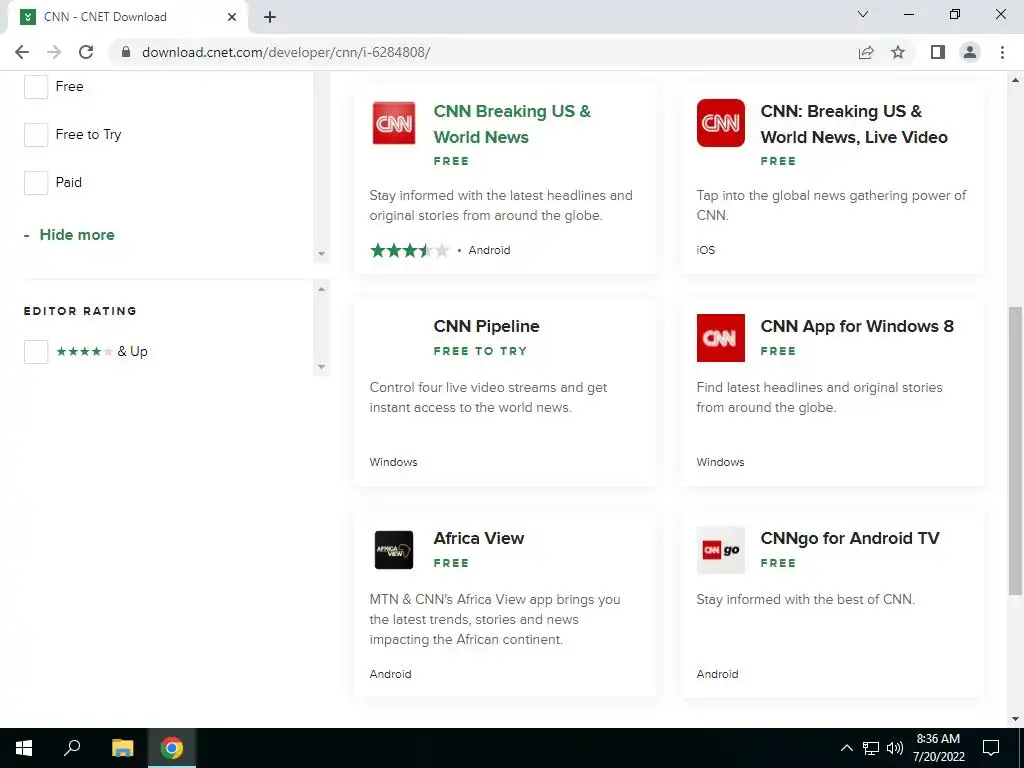1024x768 pixels.
Task: Click the Editor Rating panel scroll-up arrow
Action: 321,289
